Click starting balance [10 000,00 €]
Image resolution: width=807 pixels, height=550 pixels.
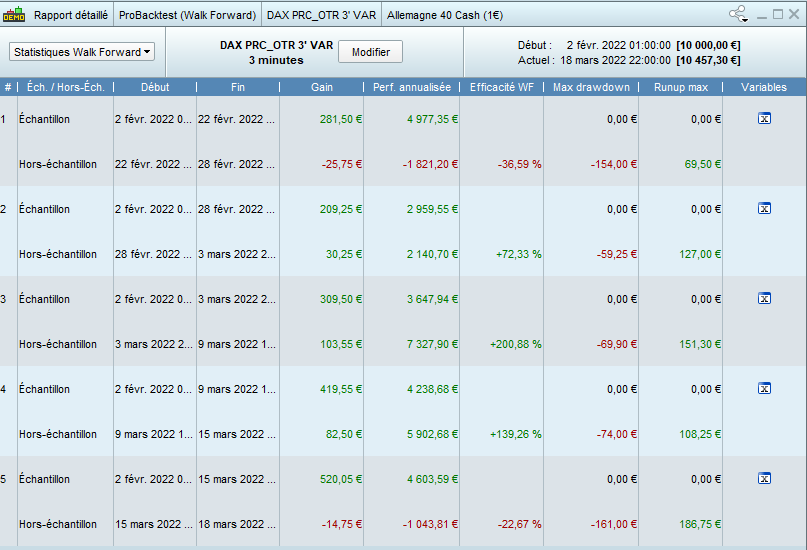pos(708,45)
